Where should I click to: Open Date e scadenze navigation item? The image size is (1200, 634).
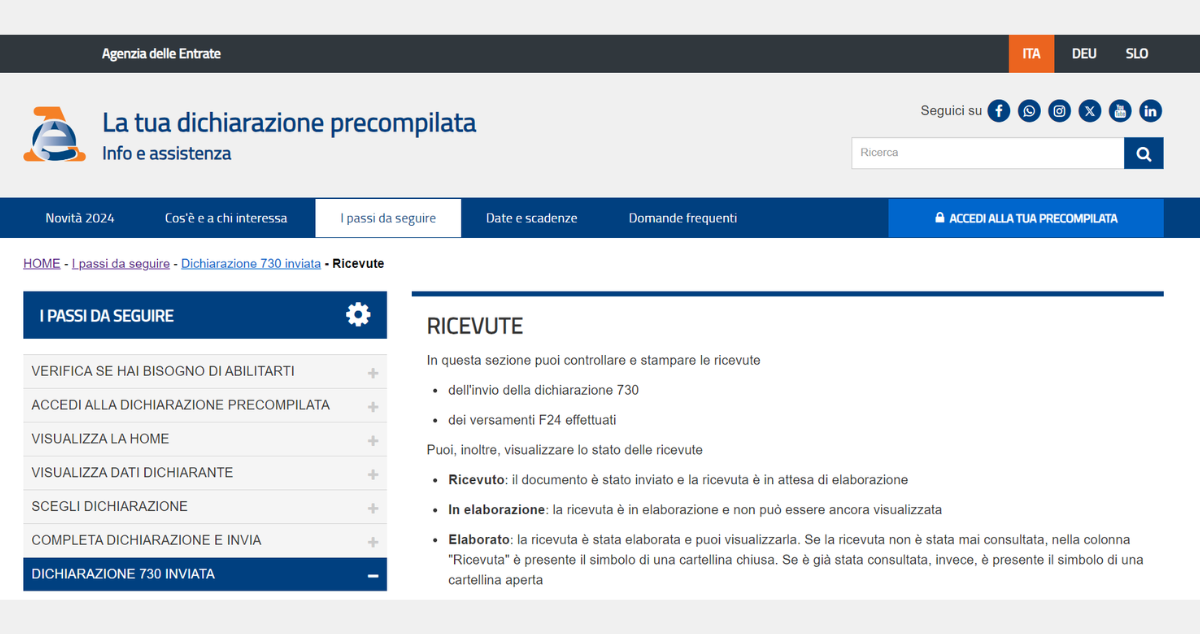531,217
